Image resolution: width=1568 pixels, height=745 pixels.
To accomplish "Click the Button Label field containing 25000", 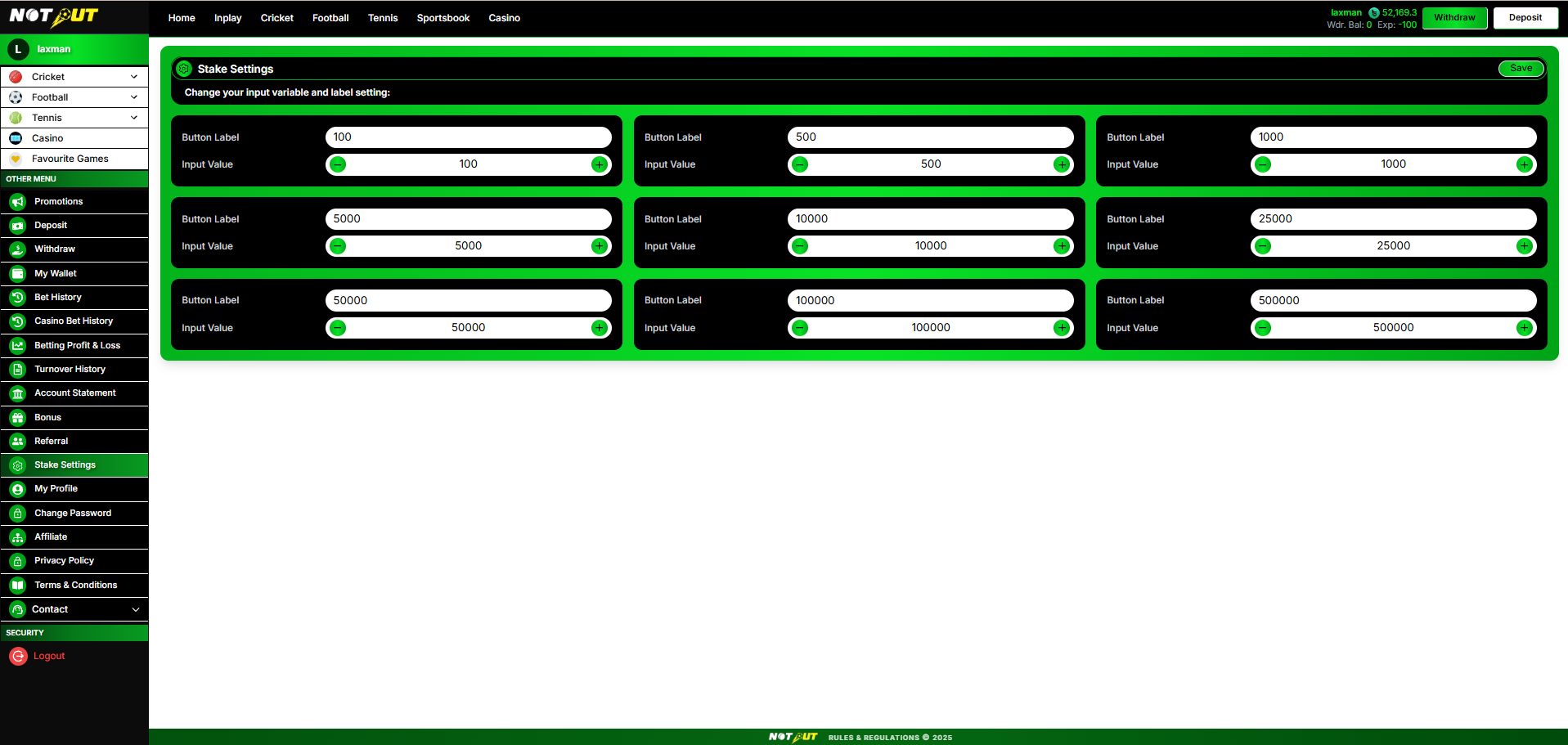I will (x=1394, y=219).
